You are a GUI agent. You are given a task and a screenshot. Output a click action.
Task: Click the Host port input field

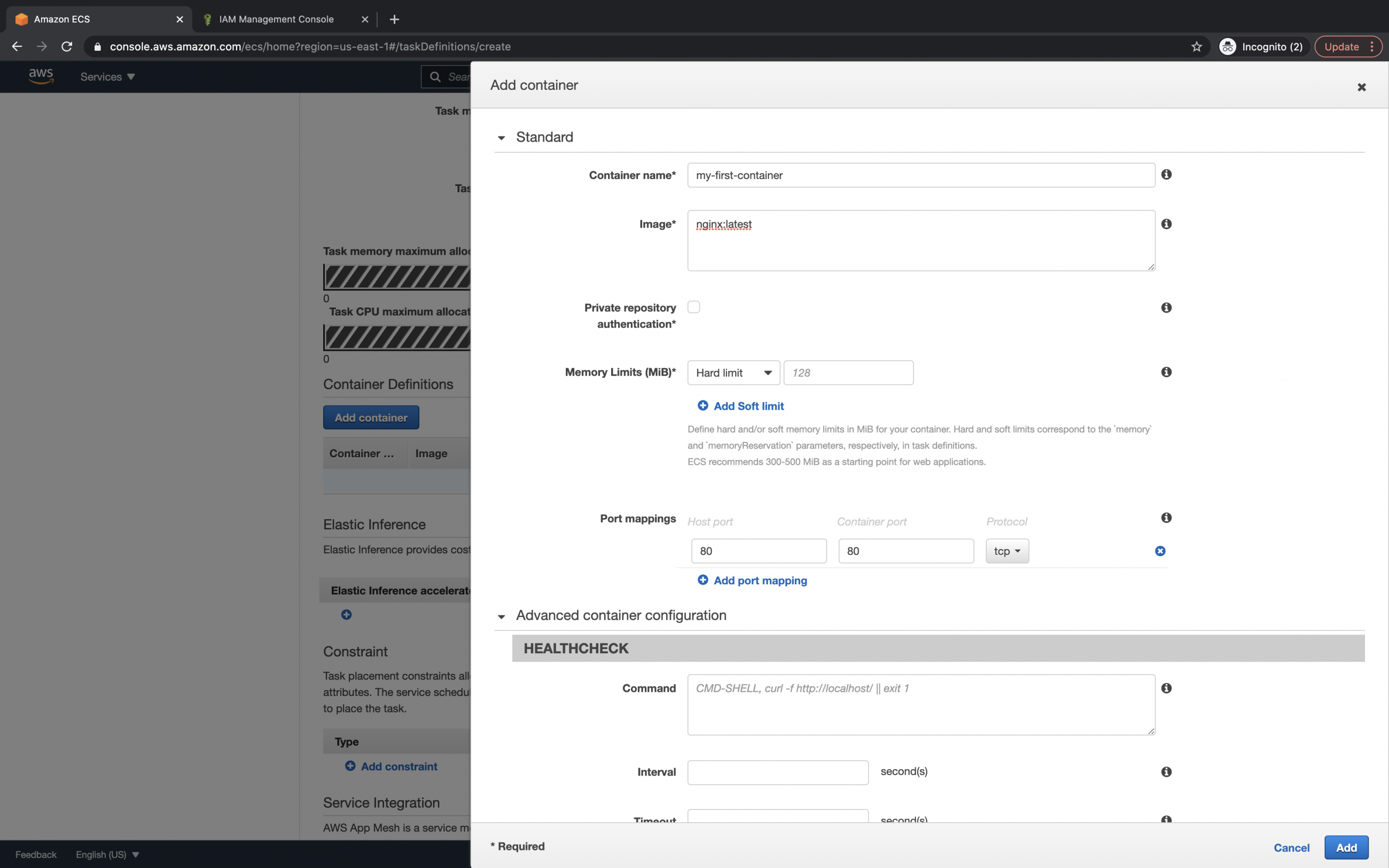click(758, 551)
